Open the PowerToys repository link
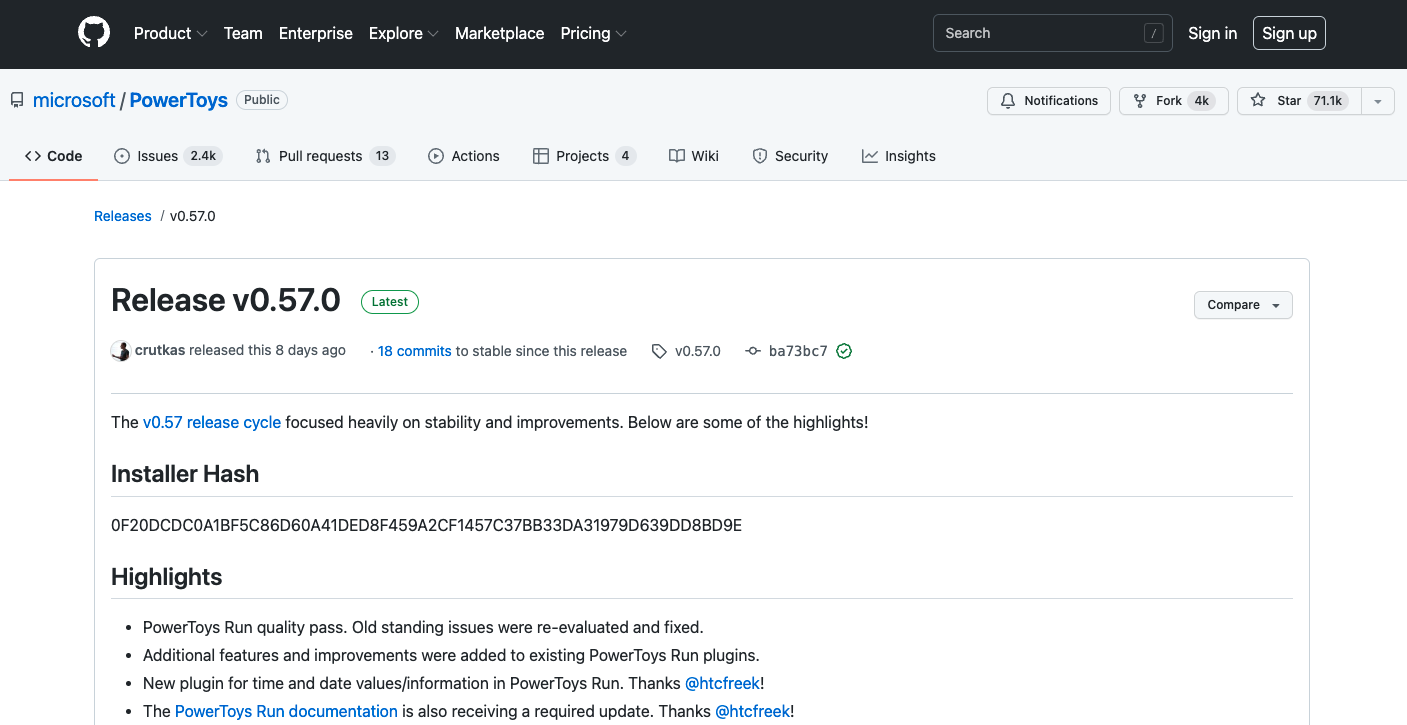Image resolution: width=1407 pixels, height=725 pixels. point(179,100)
